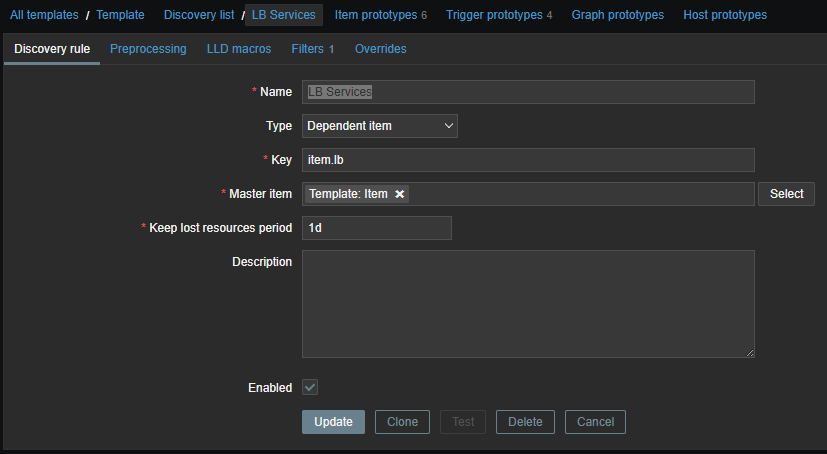
Task: Open the LLD macros tab
Action: [x=239, y=49]
